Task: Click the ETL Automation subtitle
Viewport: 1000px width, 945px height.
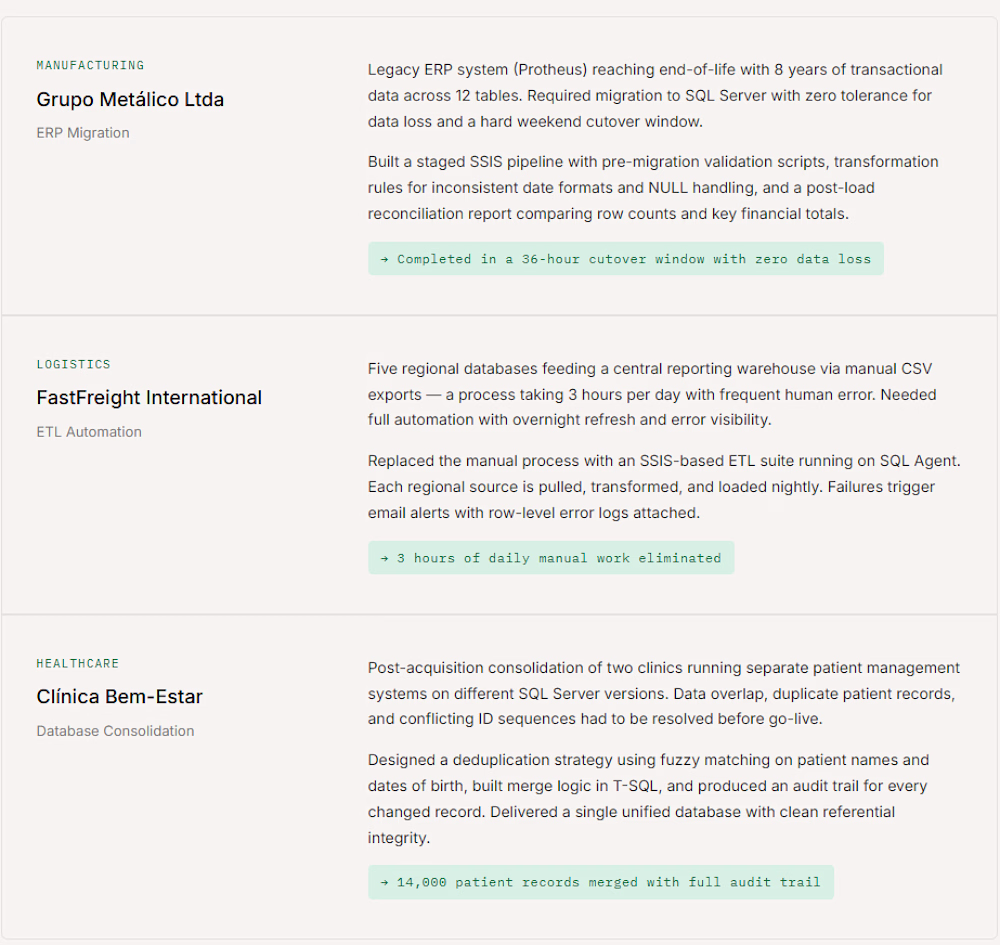Action: [x=89, y=432]
